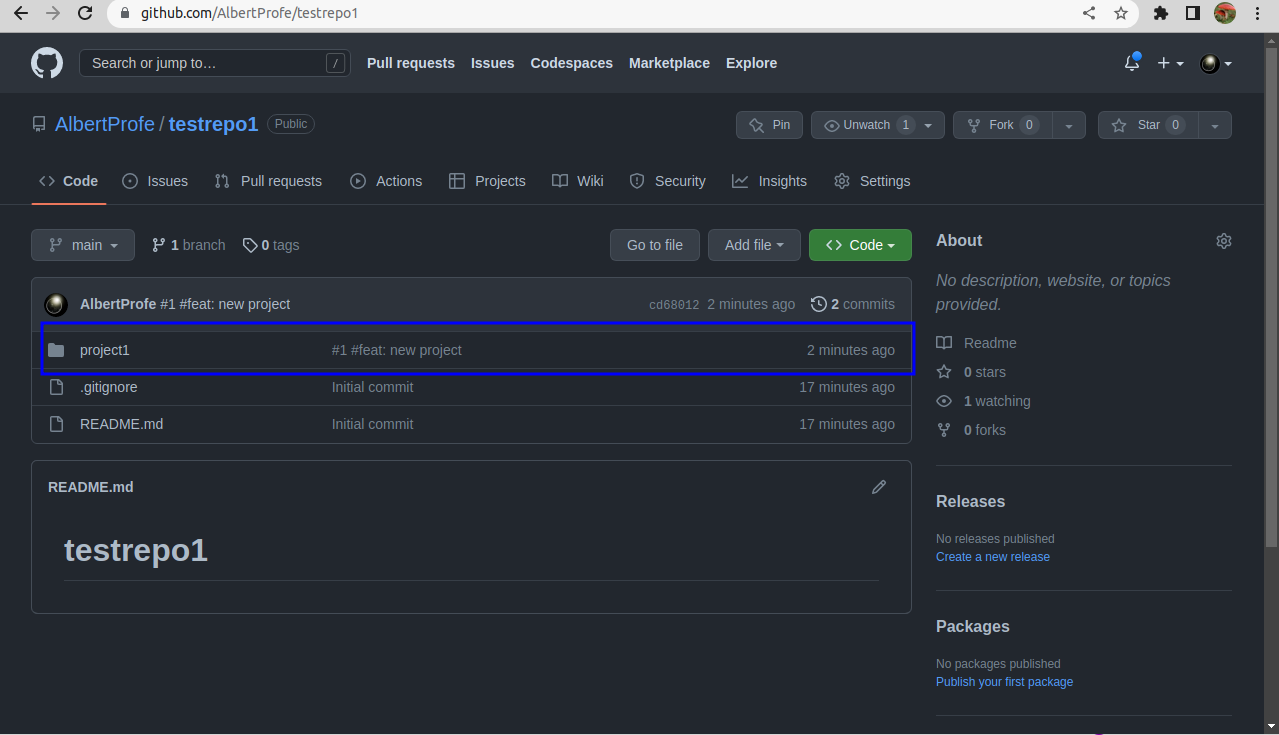Open the plus create-new menu
The height and width of the screenshot is (735, 1279).
pos(1170,63)
